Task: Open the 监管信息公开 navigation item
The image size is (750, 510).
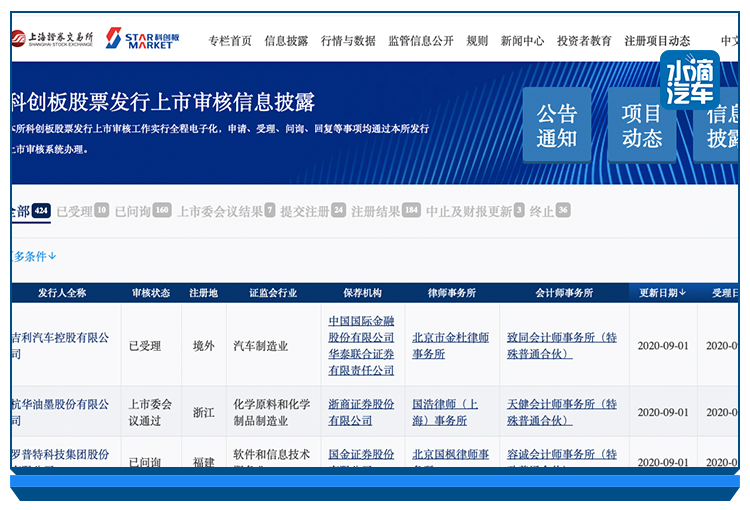Action: (421, 41)
